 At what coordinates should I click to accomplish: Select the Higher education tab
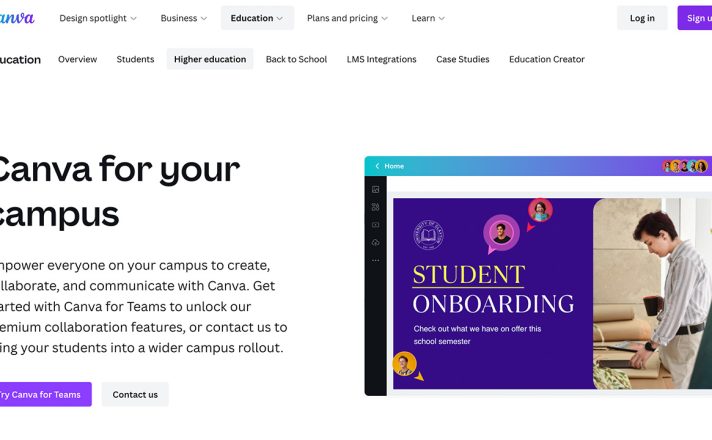click(x=210, y=59)
